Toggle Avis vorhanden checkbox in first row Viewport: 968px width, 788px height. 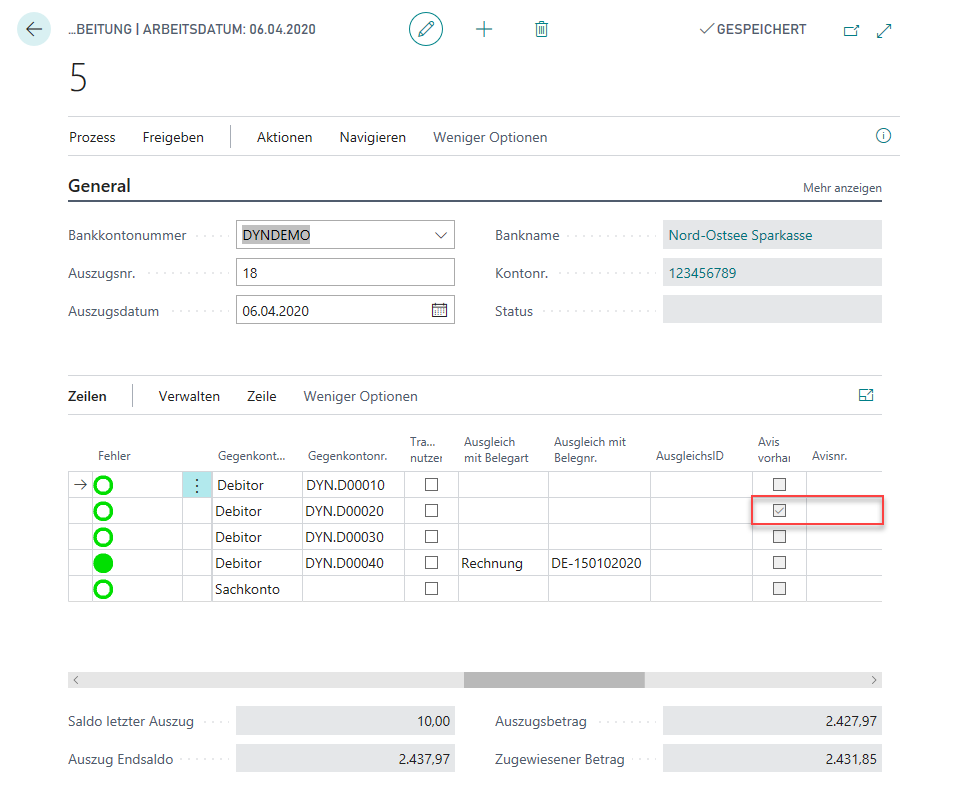(x=779, y=484)
